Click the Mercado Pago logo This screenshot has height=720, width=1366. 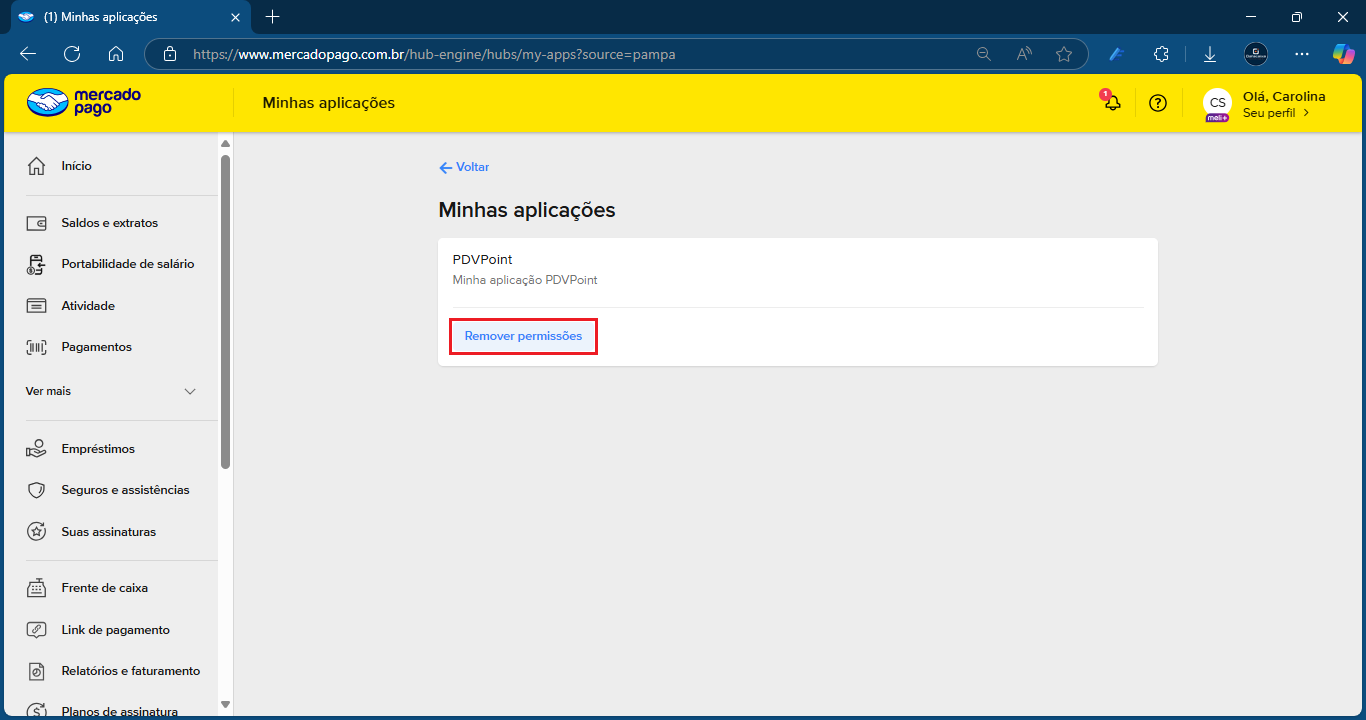[x=84, y=102]
